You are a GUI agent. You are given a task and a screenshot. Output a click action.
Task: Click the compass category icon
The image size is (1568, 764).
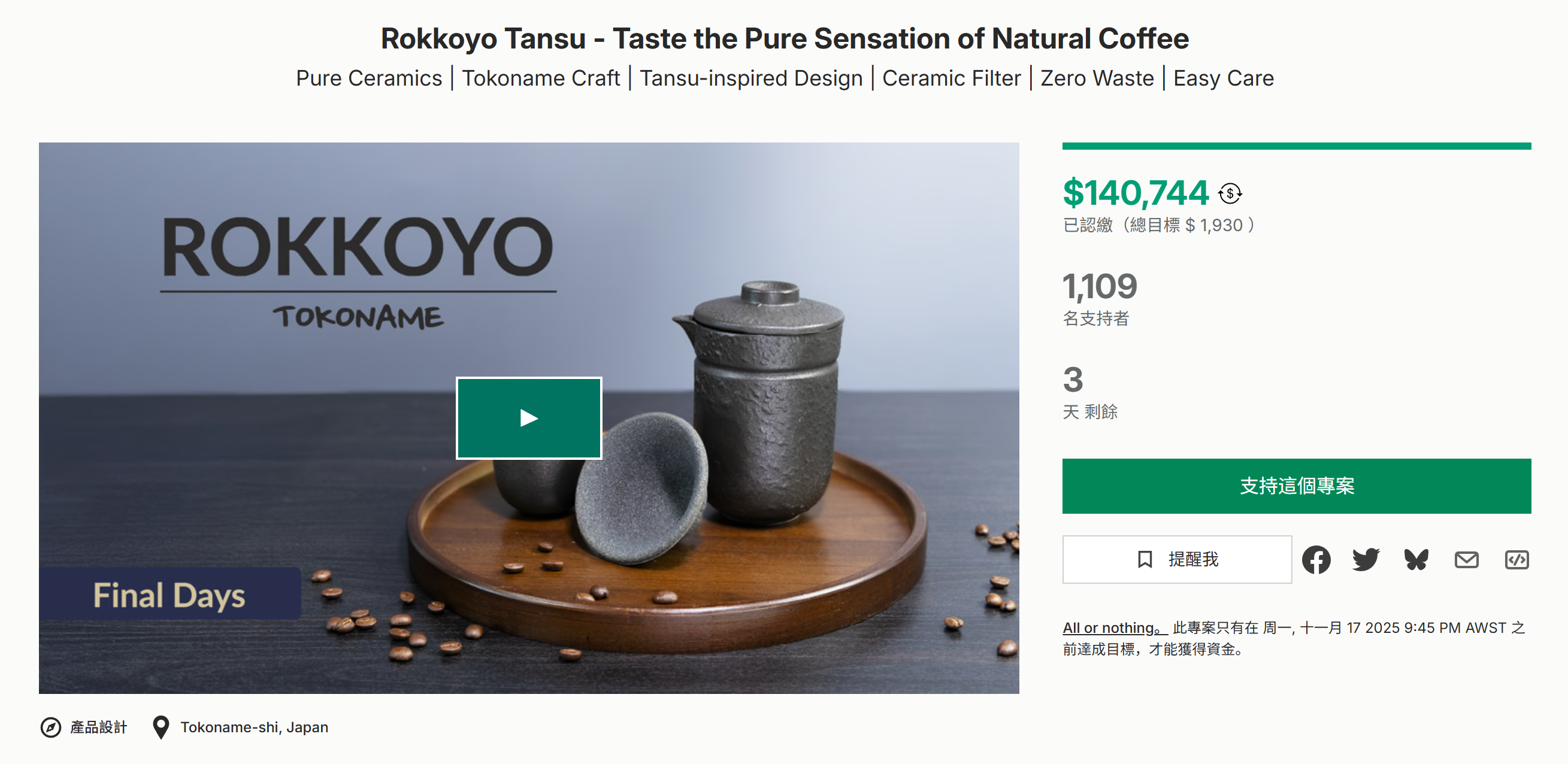click(x=50, y=727)
